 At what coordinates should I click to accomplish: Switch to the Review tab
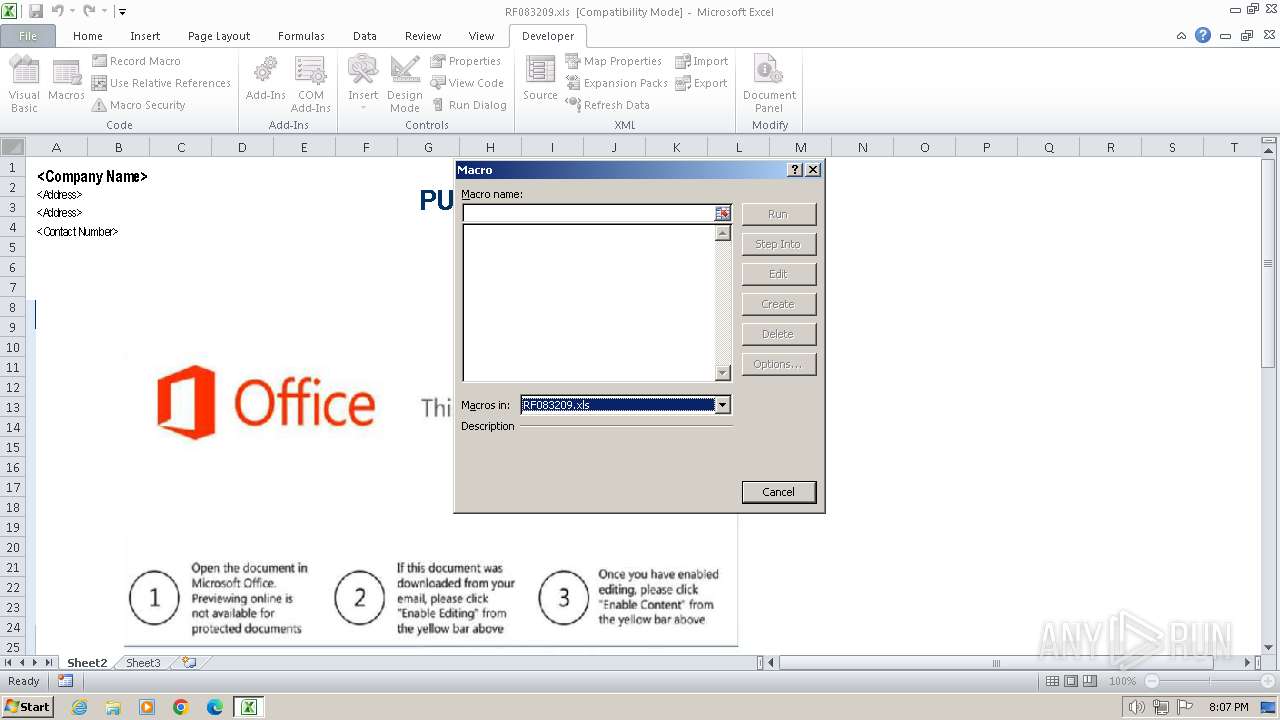(x=423, y=36)
